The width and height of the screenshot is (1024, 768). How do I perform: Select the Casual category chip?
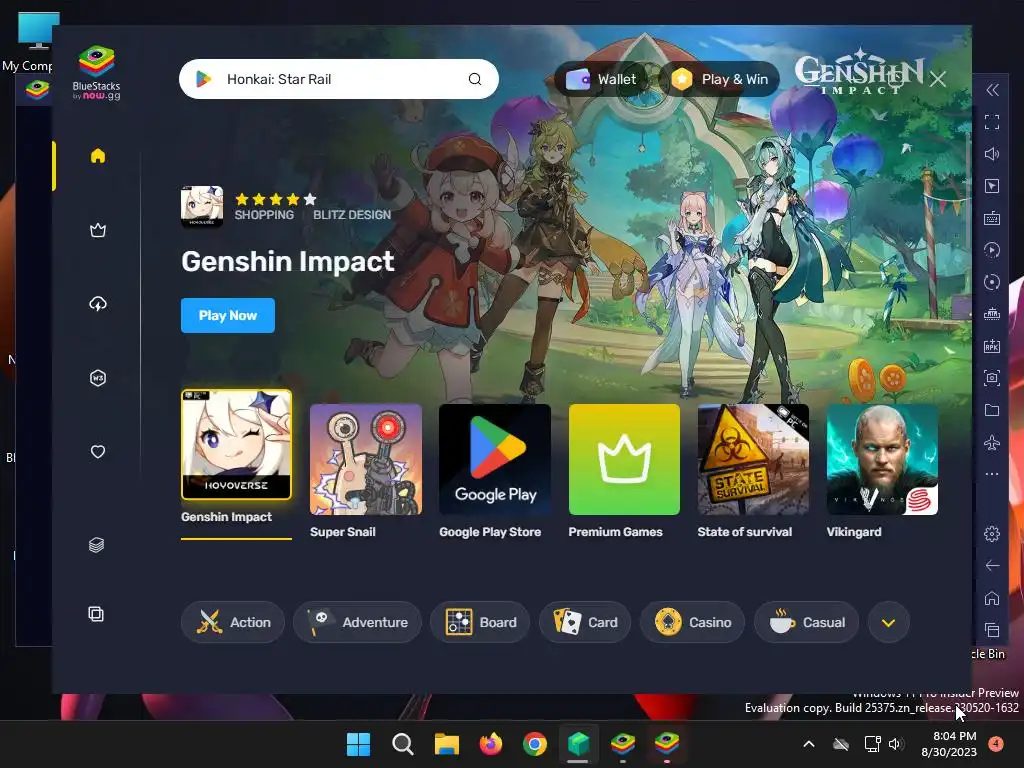point(807,622)
